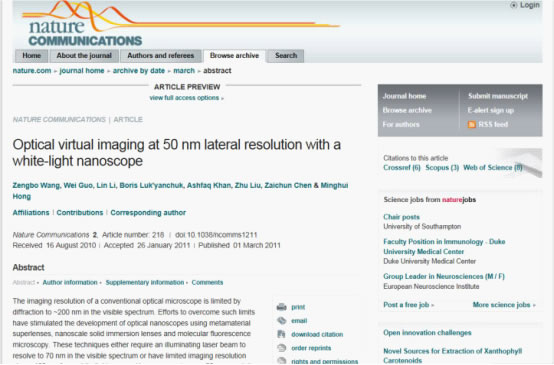Open Web of Science citations link
554x365 pixels.
pyautogui.click(x=493, y=168)
